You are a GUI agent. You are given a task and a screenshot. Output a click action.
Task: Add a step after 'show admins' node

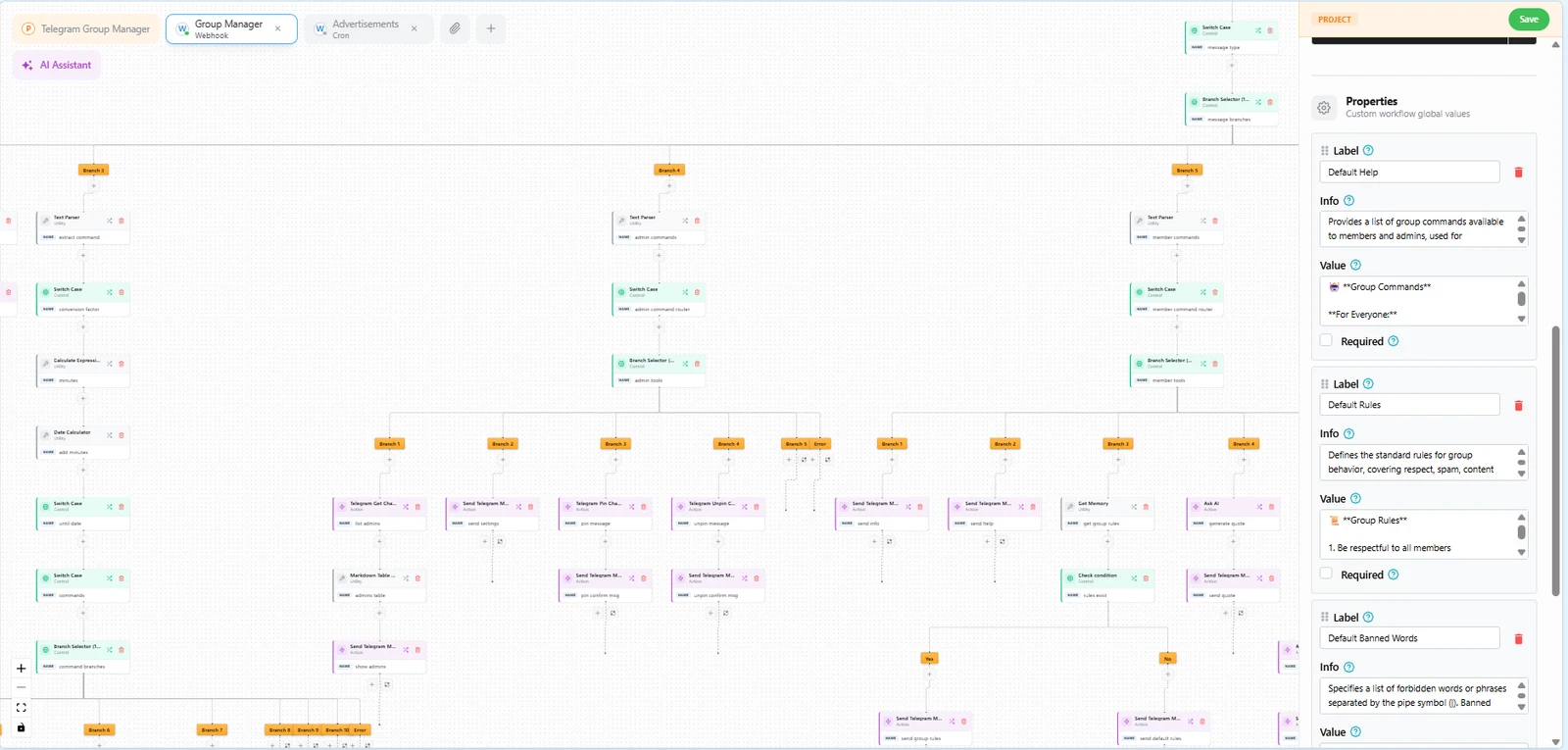[x=372, y=684]
